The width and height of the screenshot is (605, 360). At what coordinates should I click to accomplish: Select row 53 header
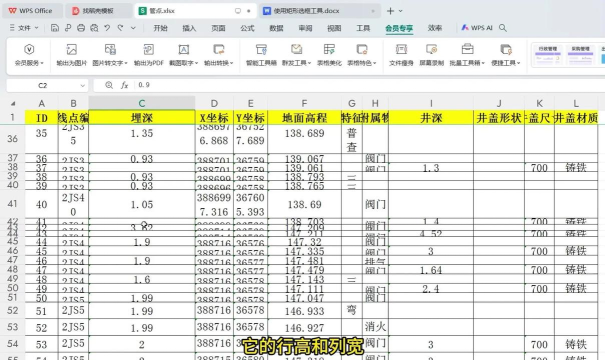(12, 327)
